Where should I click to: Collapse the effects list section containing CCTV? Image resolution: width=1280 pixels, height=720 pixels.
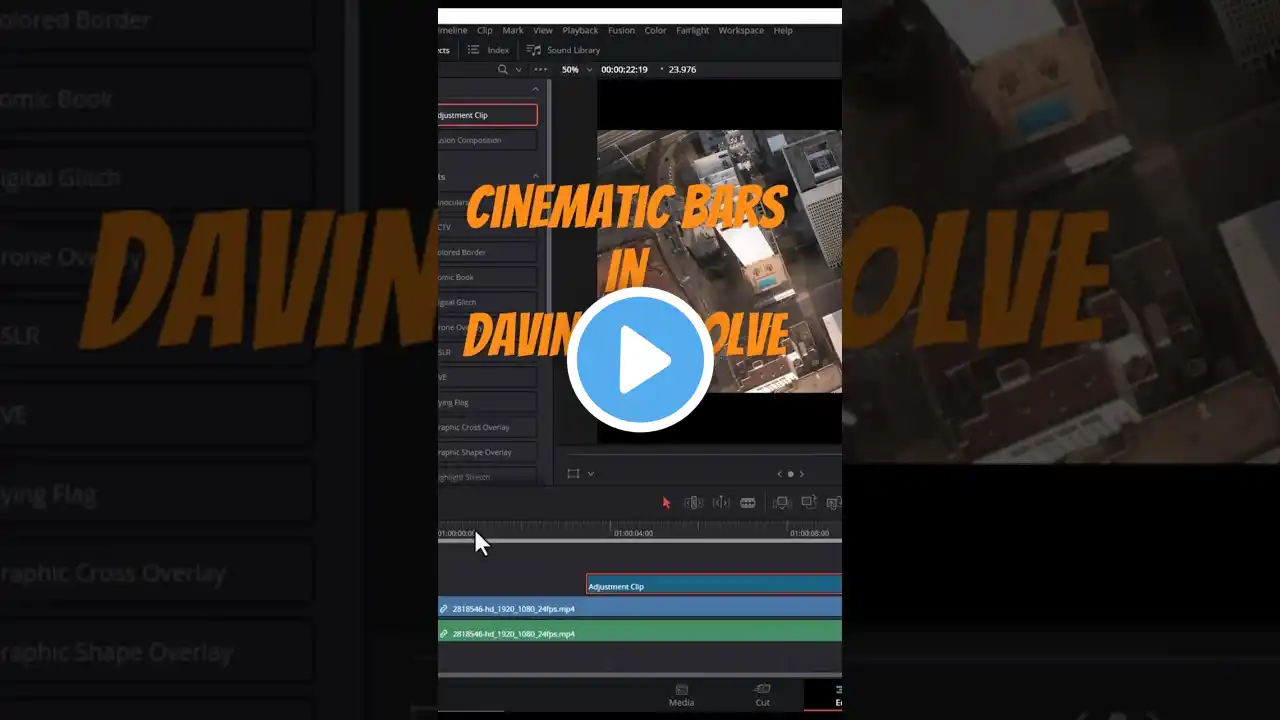point(535,177)
